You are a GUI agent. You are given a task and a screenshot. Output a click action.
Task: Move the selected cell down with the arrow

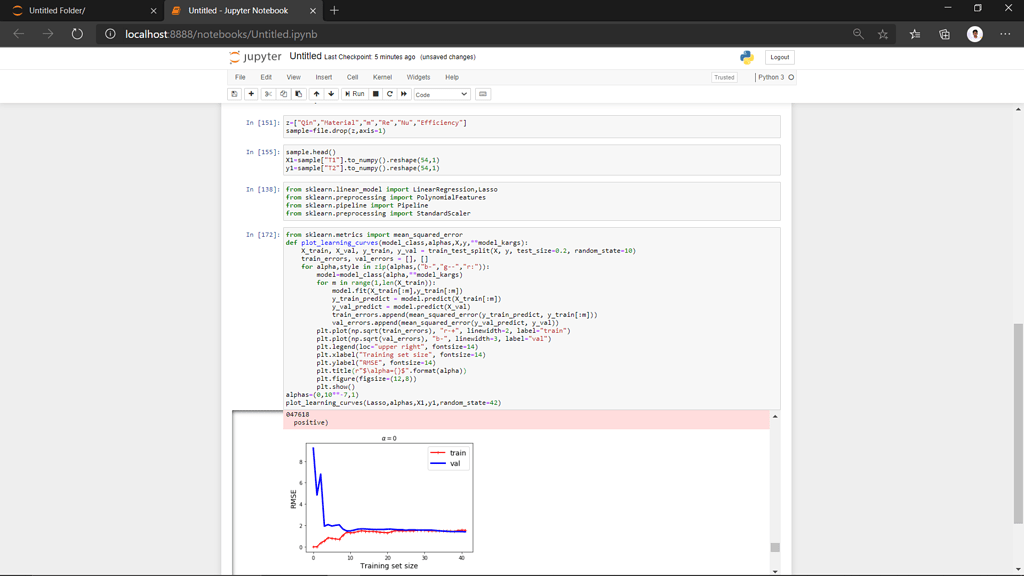tap(331, 94)
